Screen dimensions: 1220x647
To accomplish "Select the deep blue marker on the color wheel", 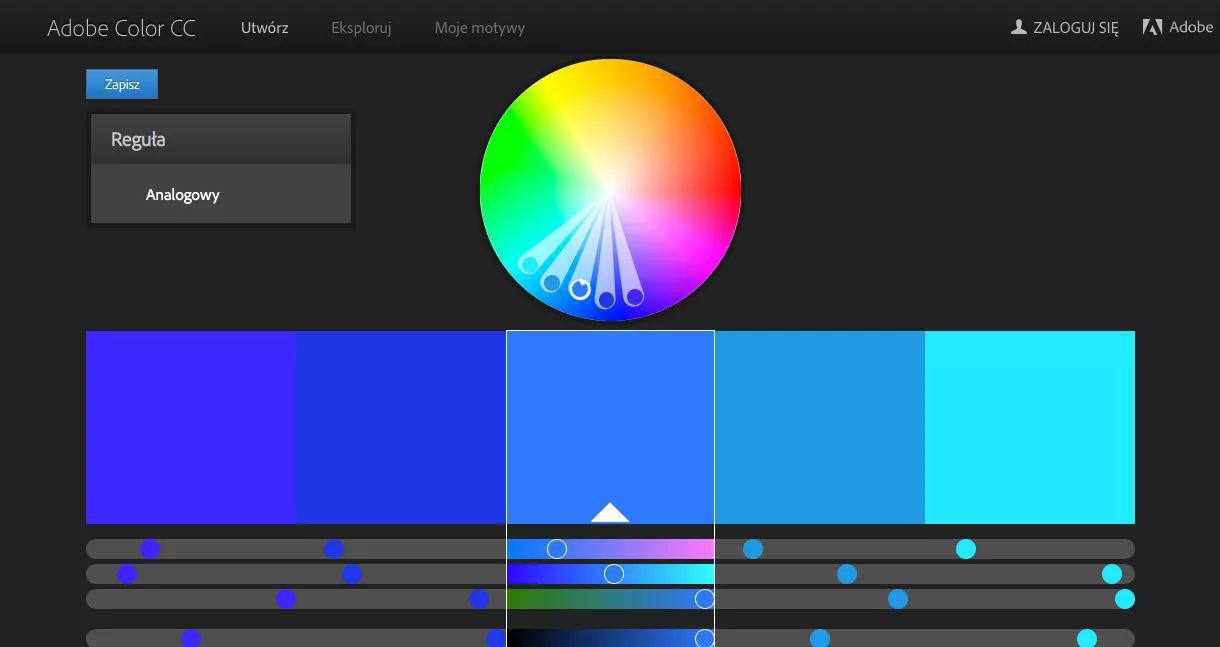I will 605,299.
